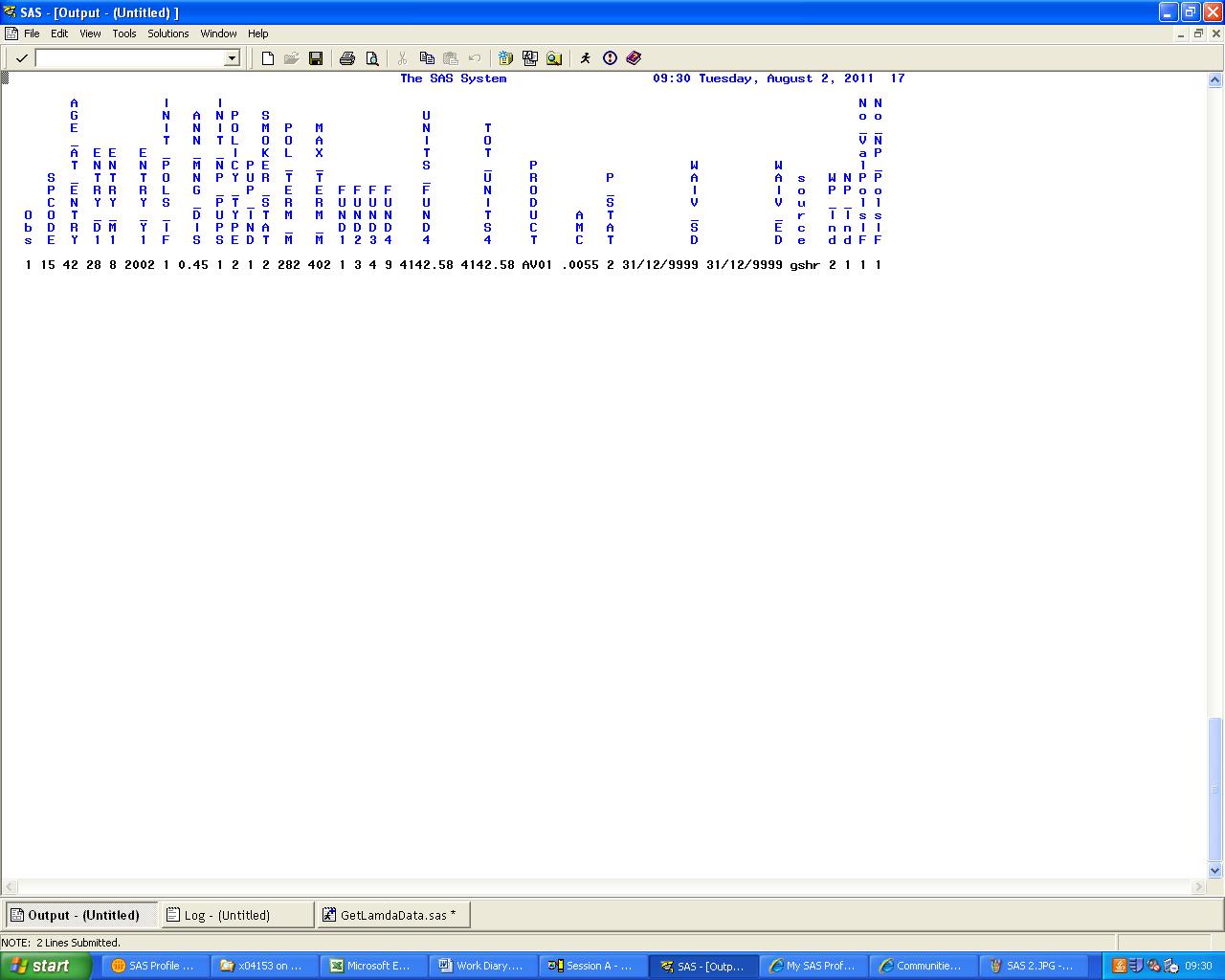Open the command bar dropdown list
1225x980 pixels.
click(x=233, y=58)
